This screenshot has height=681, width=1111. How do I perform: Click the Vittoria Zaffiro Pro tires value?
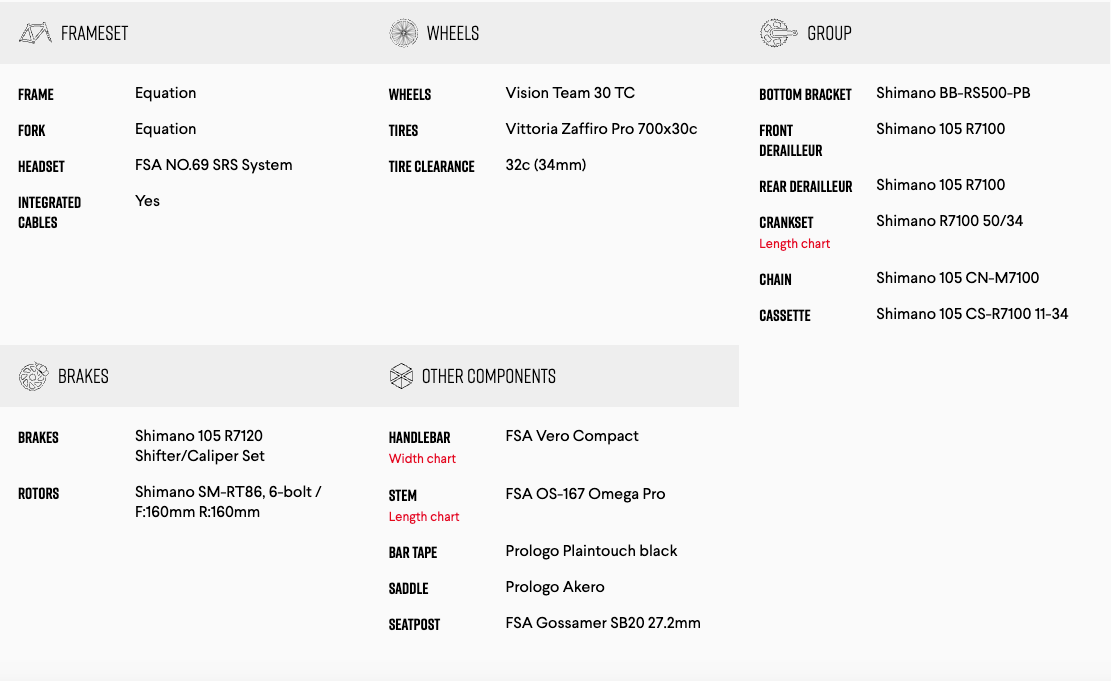point(601,129)
